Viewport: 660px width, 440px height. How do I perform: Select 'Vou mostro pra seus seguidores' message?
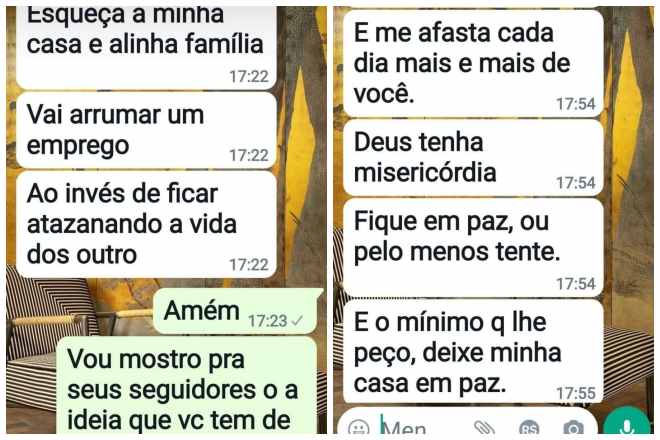click(186, 385)
